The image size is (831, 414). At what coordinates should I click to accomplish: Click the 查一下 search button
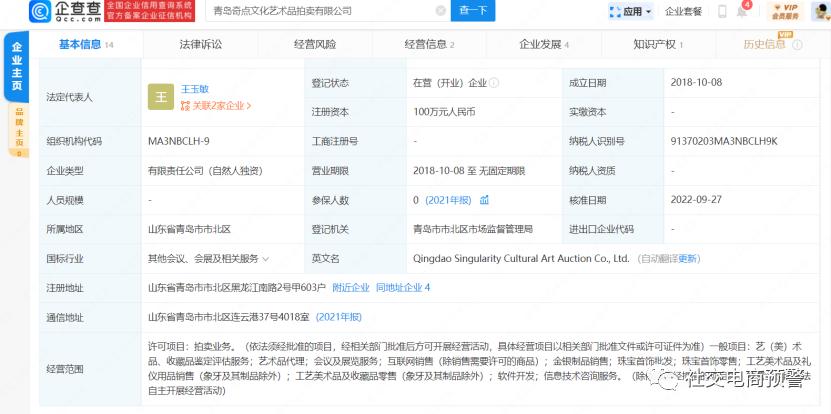[473, 11]
